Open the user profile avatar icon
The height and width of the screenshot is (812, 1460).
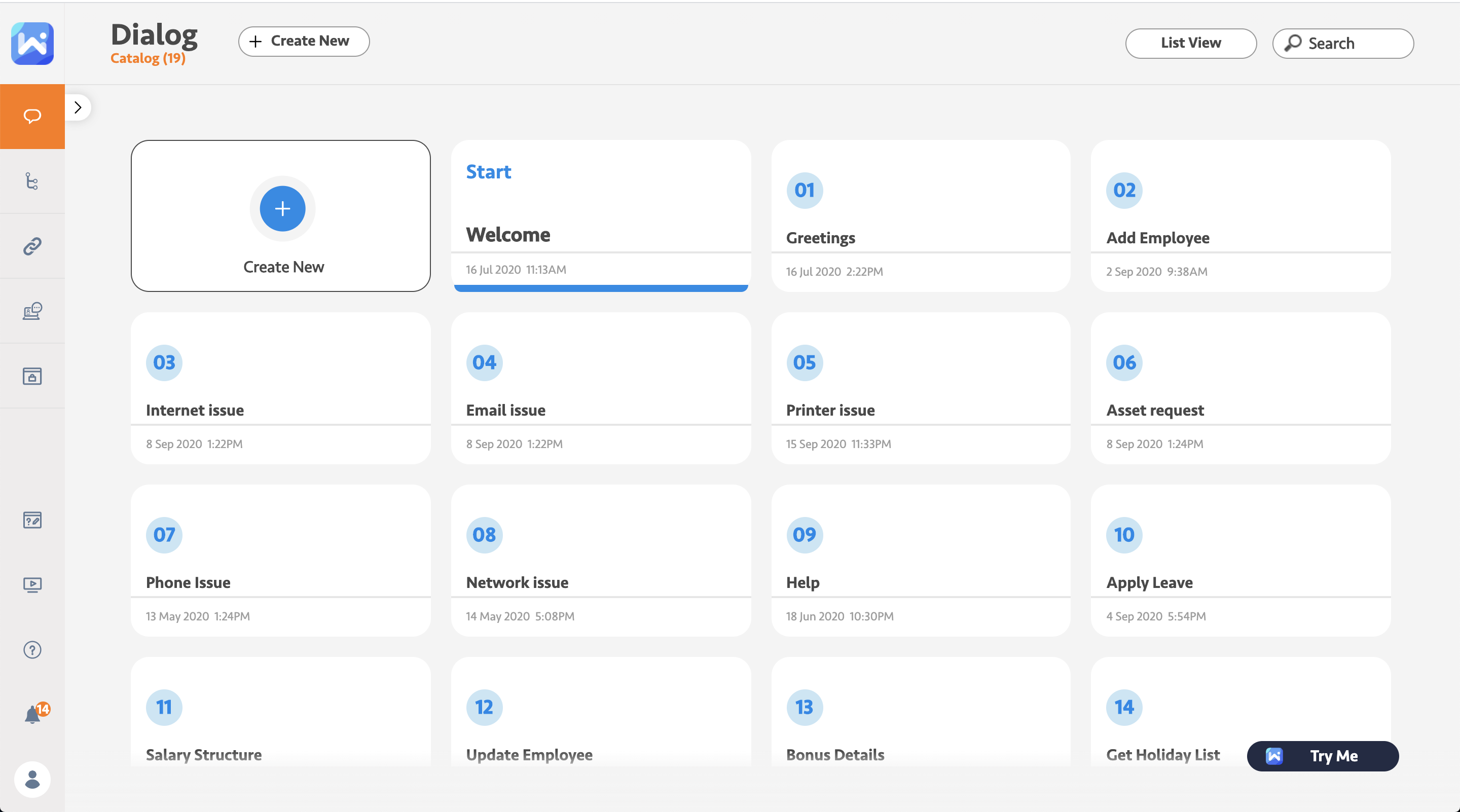click(x=32, y=779)
